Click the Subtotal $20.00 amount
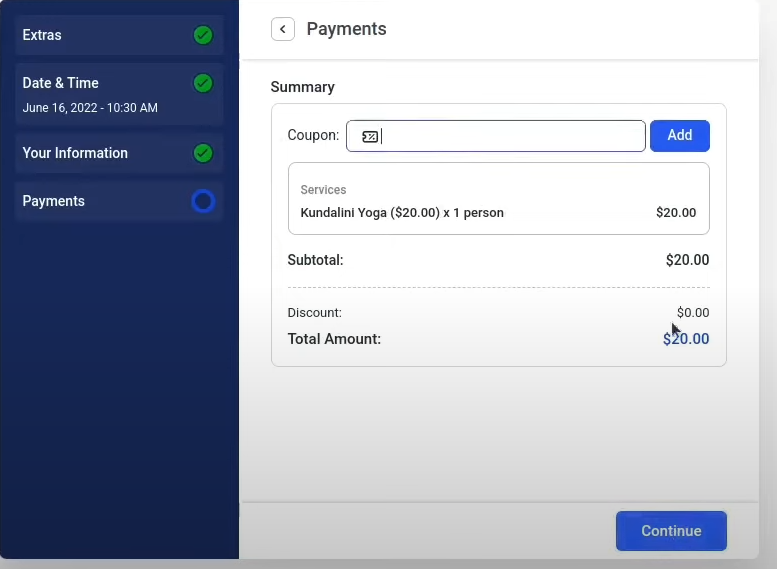This screenshot has width=777, height=569. coord(687,260)
